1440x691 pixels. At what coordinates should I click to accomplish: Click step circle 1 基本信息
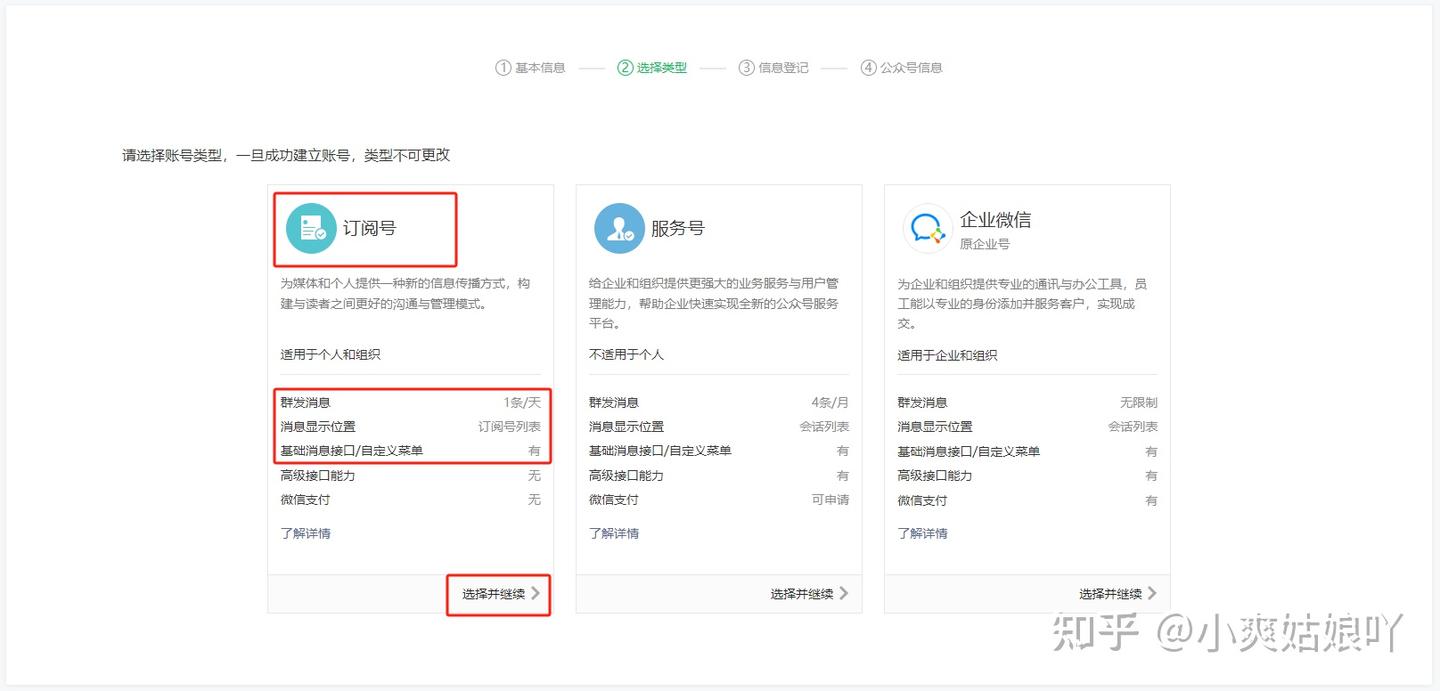coord(503,68)
